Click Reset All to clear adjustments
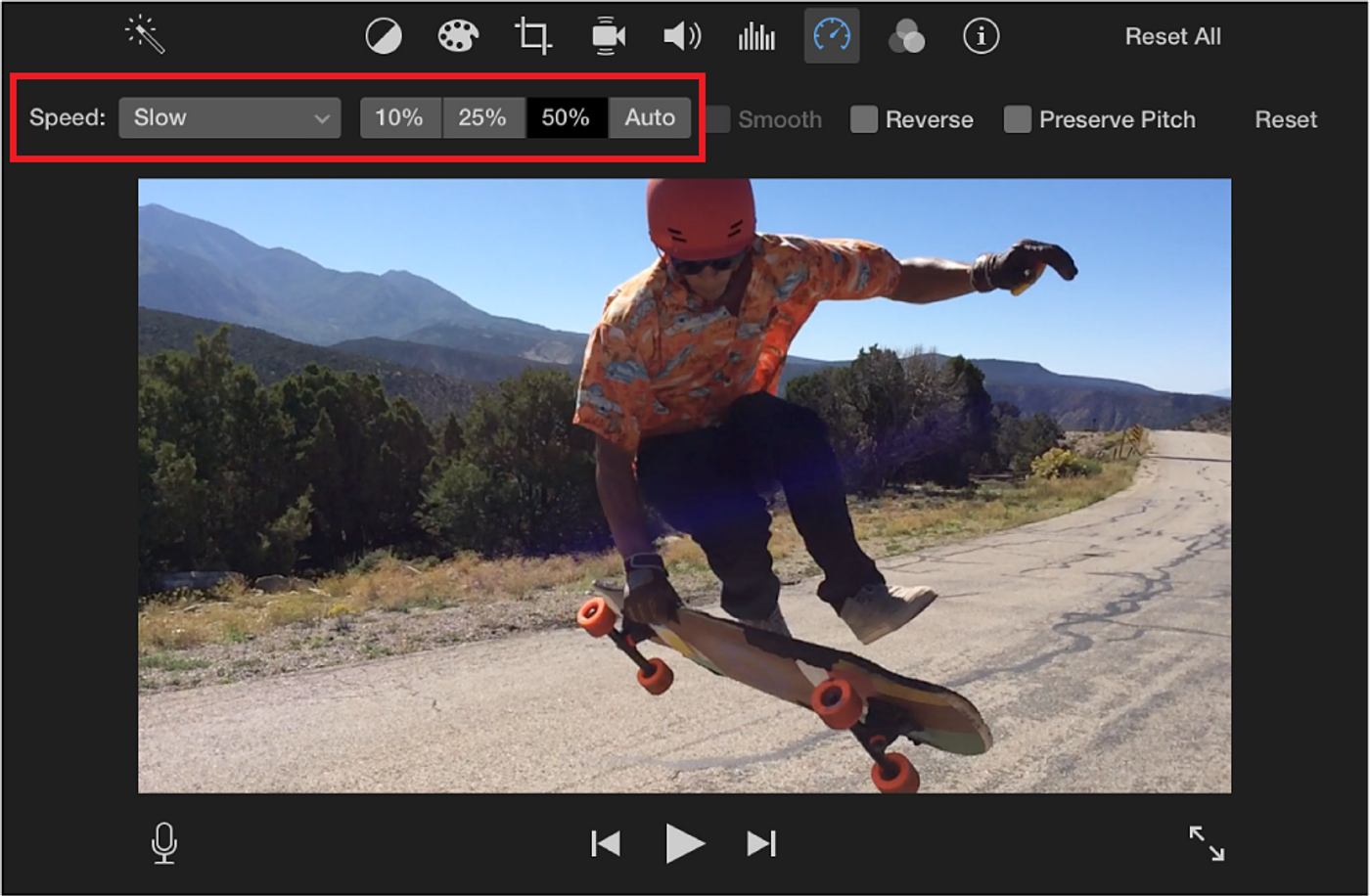Screen dimensions: 1370x896 point(1171,36)
